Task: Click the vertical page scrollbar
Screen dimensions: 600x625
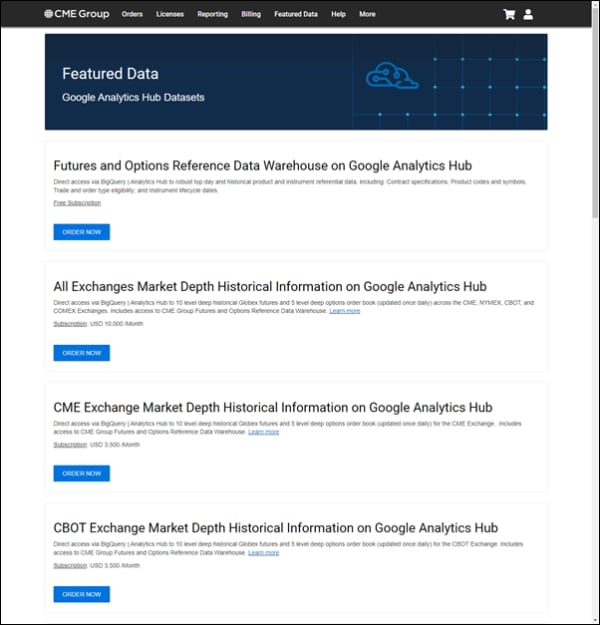Action: tap(594, 120)
